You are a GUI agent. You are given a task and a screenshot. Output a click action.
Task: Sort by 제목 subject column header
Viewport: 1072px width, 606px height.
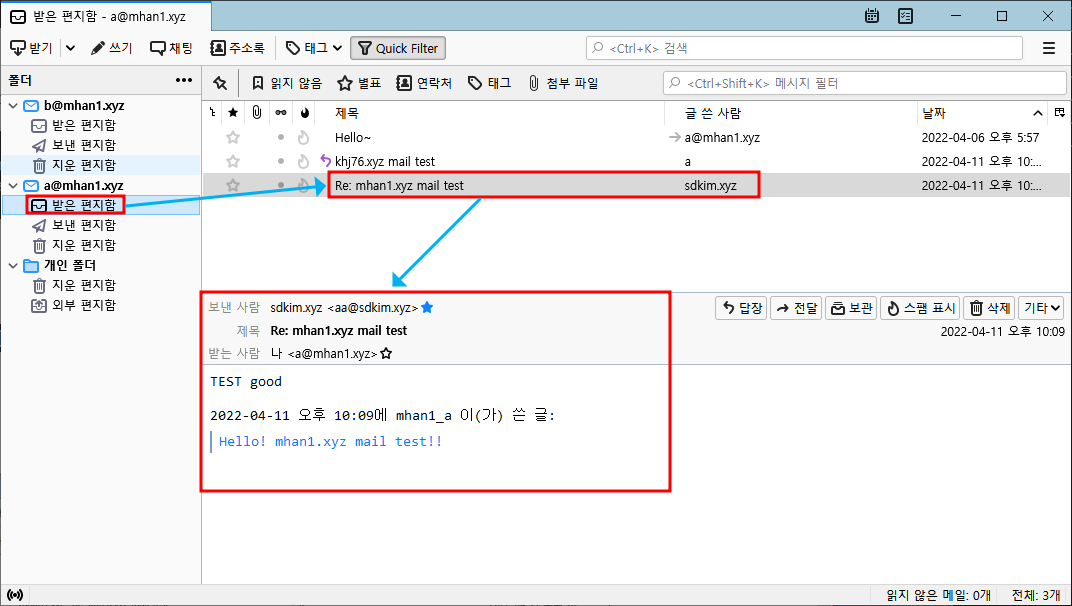[490, 113]
